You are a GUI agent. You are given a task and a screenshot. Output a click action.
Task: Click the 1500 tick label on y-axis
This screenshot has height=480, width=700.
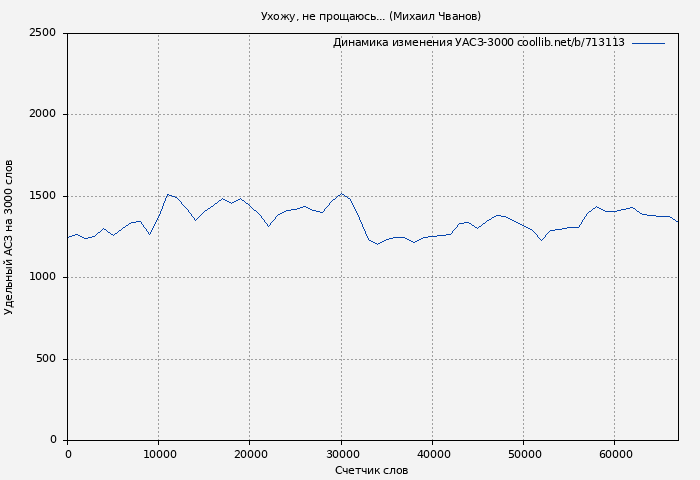pyautogui.click(x=42, y=196)
